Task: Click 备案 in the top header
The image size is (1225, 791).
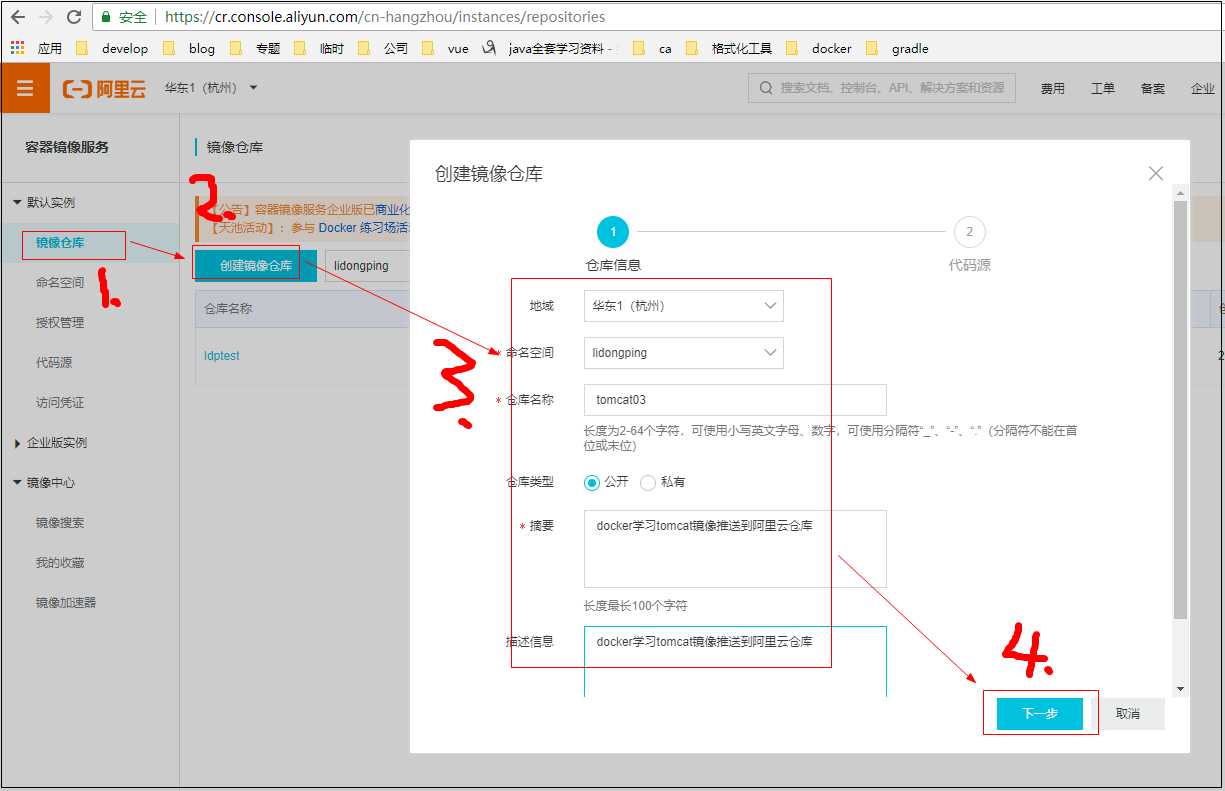Action: click(1153, 89)
